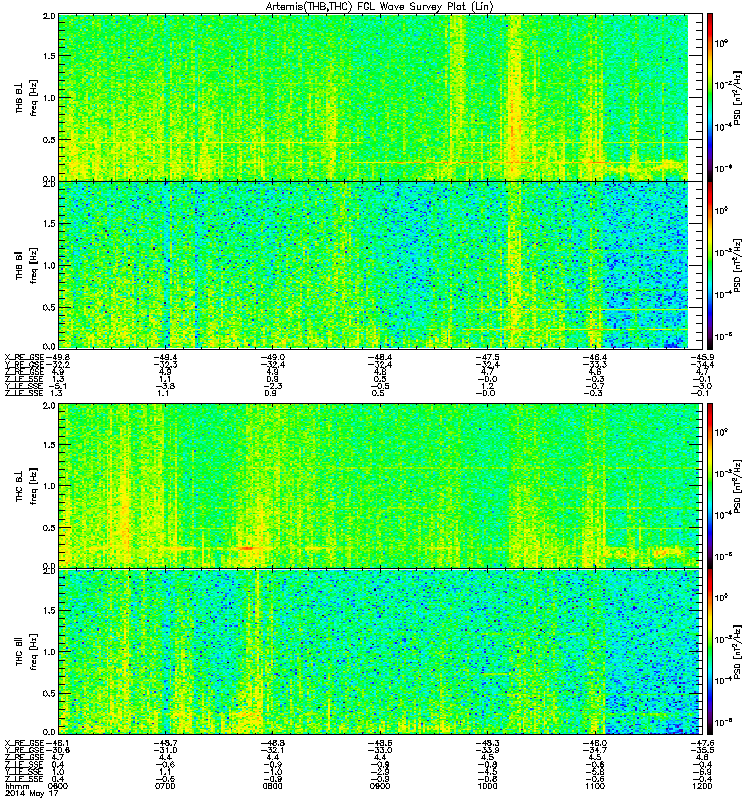Click the '0600' time label on bottom axis
The width and height of the screenshot is (750, 800).
click(x=58, y=786)
